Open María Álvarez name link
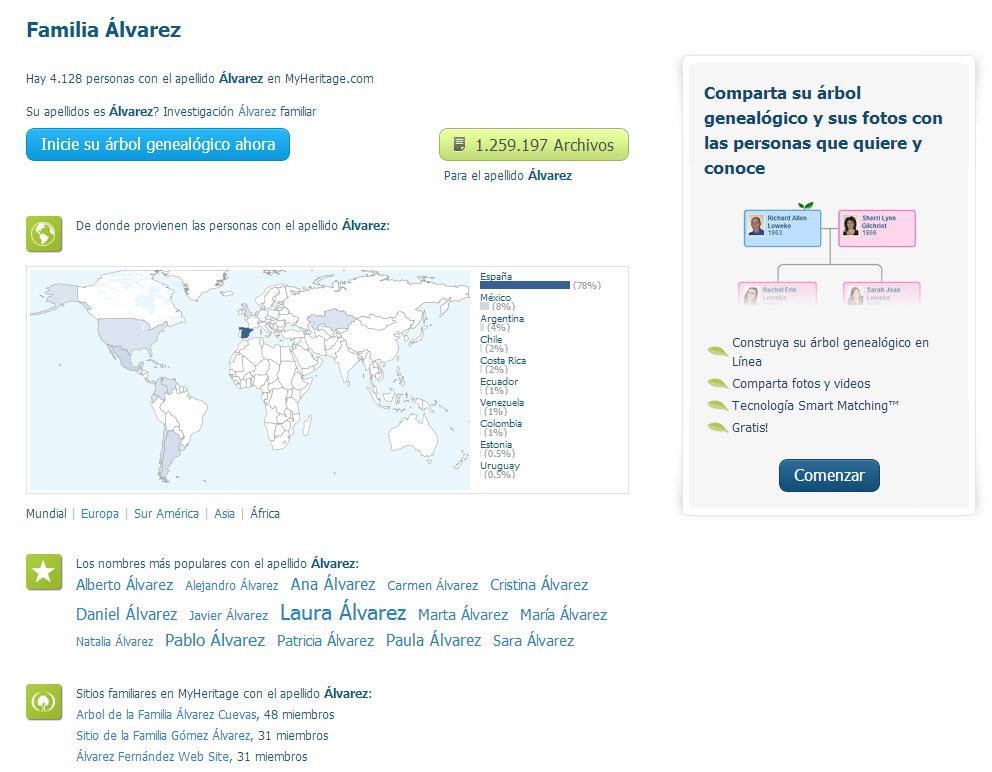The width and height of the screenshot is (992, 772). point(564,614)
